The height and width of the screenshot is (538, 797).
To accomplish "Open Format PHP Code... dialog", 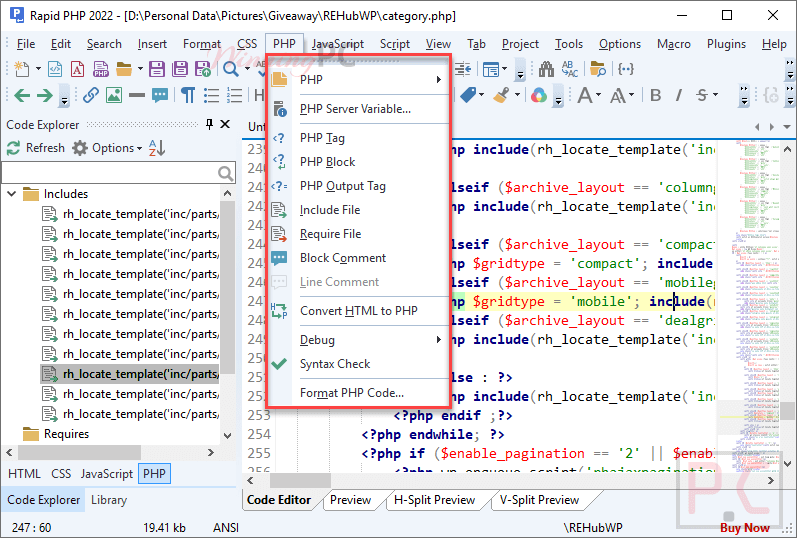I will pos(358,393).
